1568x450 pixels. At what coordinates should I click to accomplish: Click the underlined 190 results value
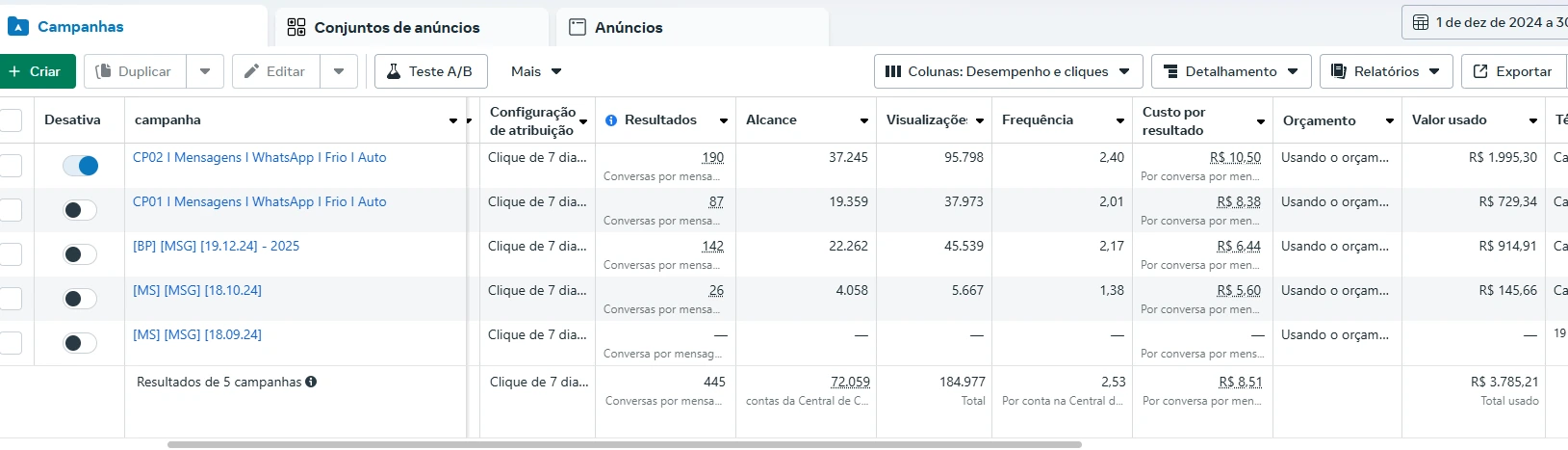coord(713,157)
